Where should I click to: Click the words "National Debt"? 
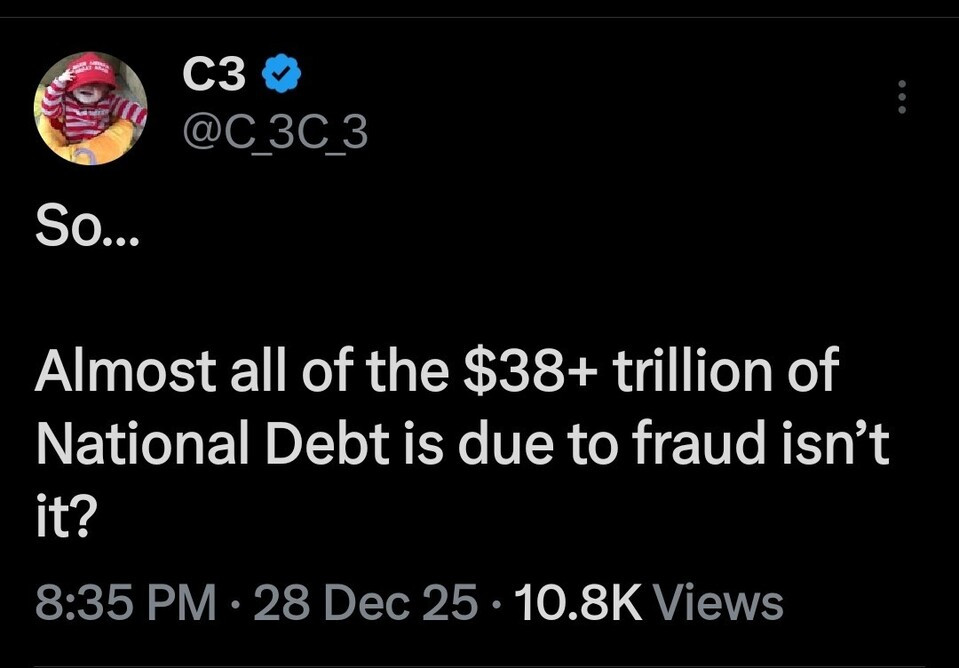212,445
